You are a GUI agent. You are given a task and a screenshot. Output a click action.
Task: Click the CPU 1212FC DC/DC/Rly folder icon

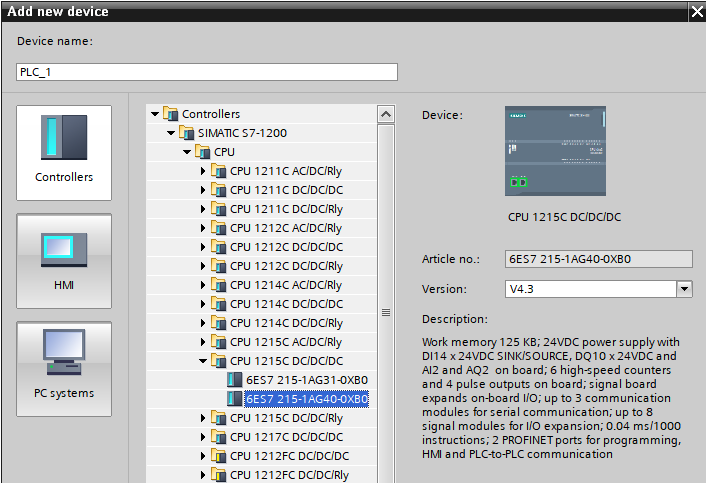point(218,475)
